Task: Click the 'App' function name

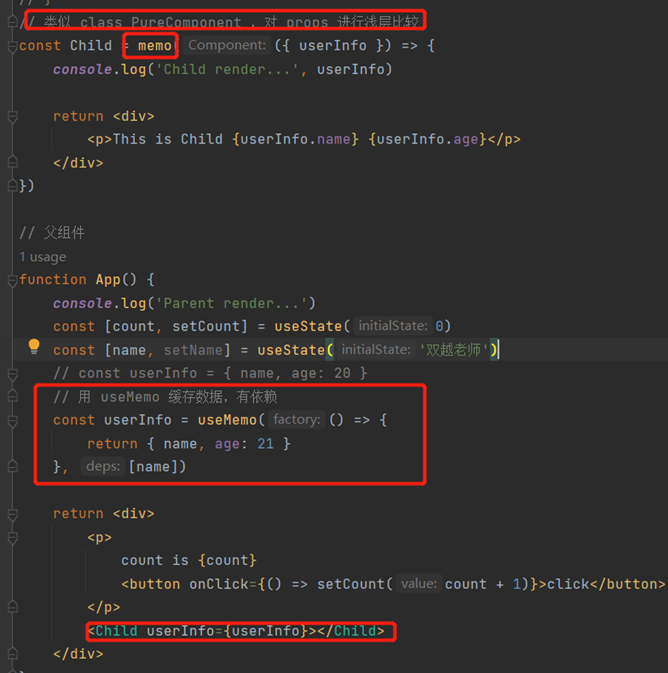Action: [x=108, y=280]
